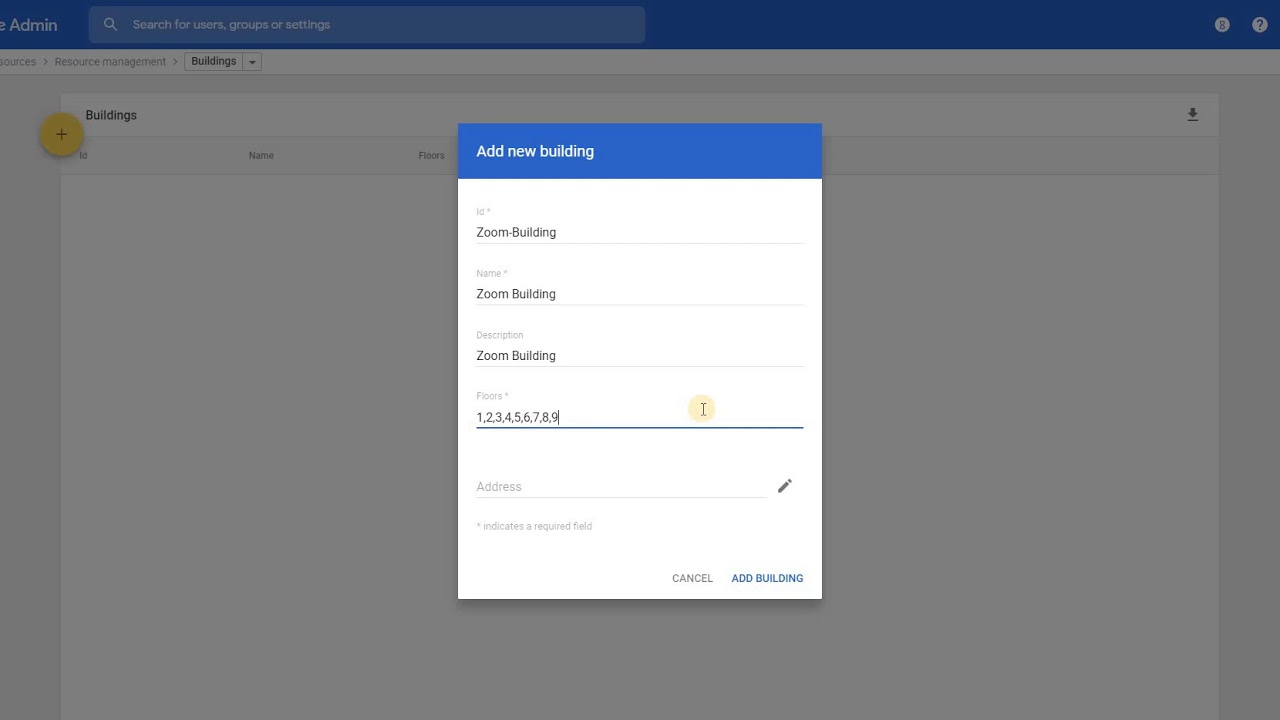
Task: Click the download buildings icon
Action: pos(1192,115)
